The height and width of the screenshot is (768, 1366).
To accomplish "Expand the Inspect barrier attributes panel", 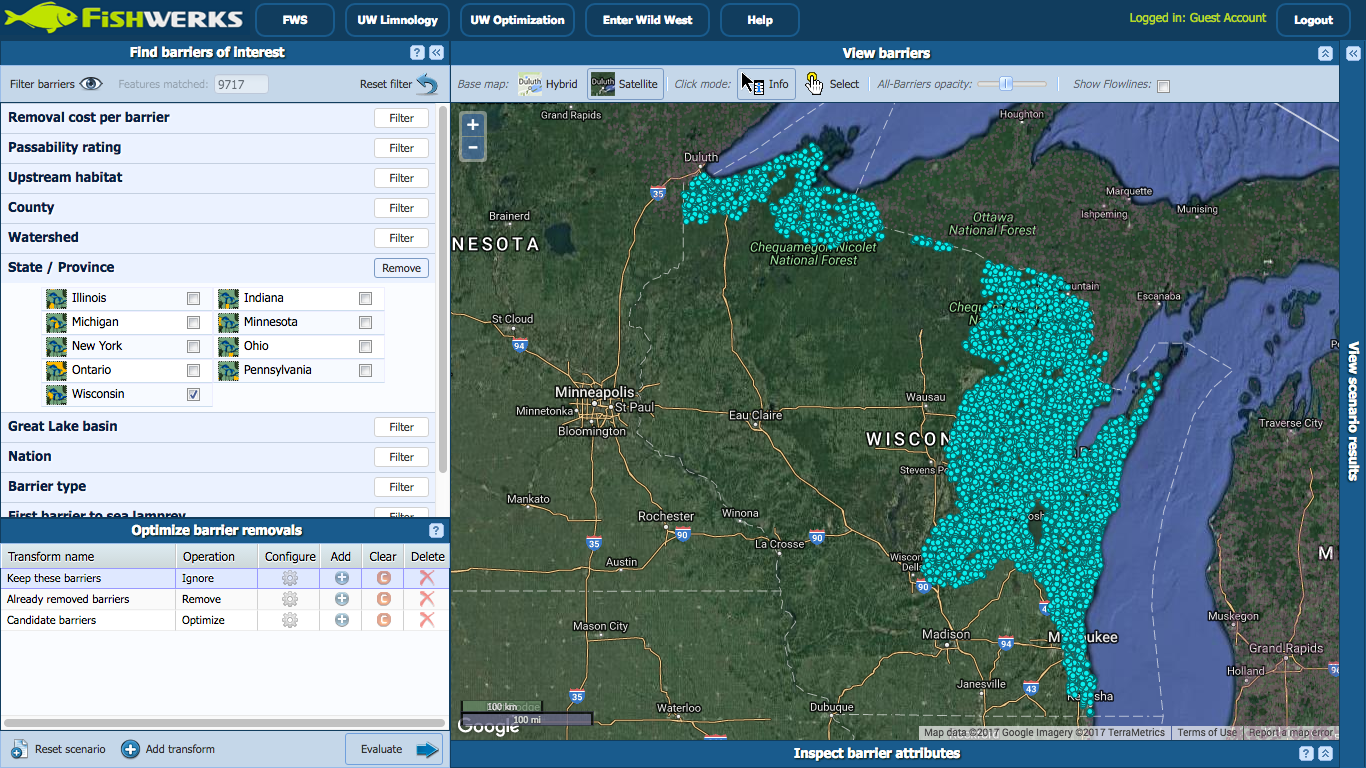I will click(1325, 754).
